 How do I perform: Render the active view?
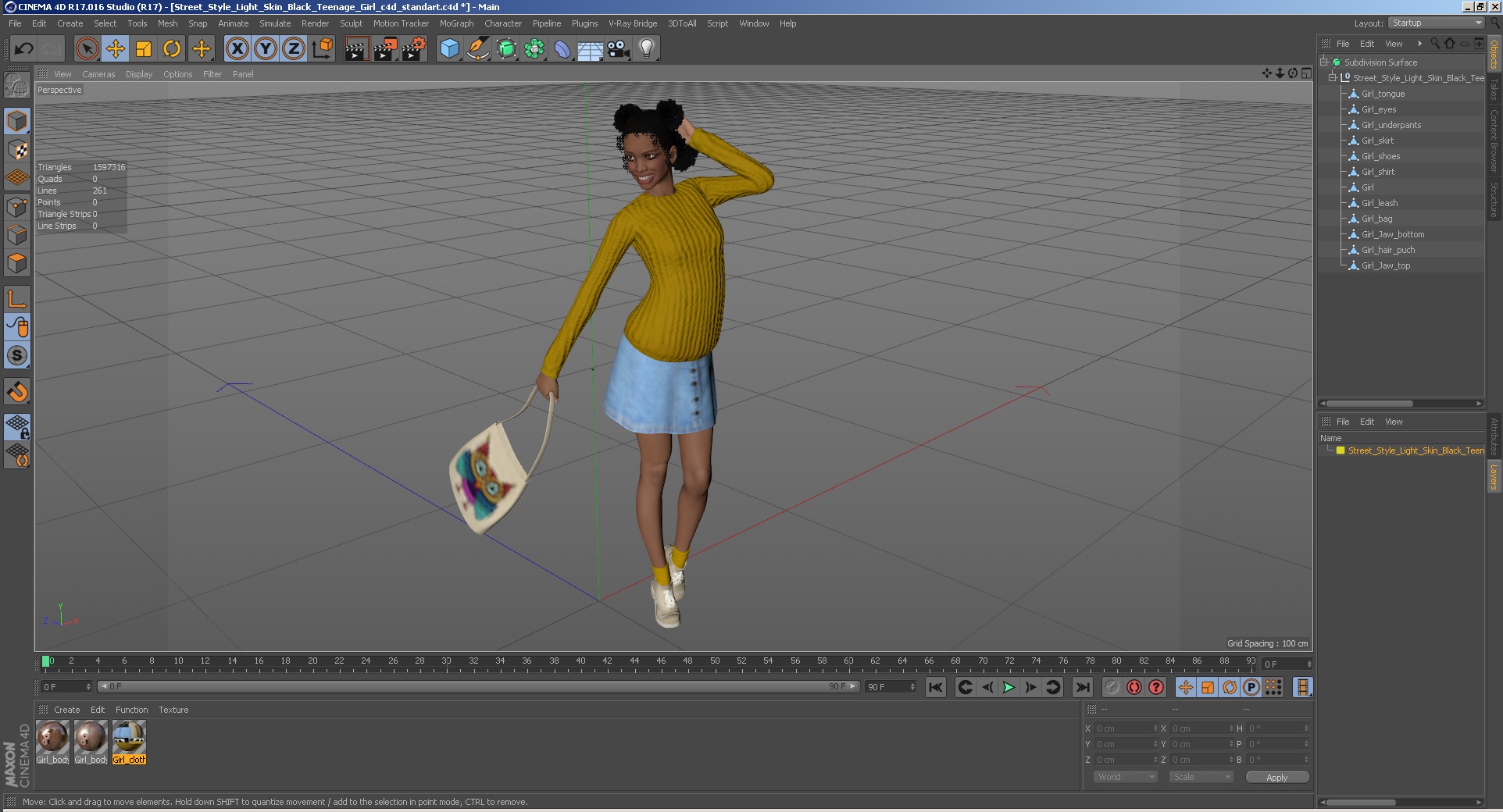click(x=356, y=48)
